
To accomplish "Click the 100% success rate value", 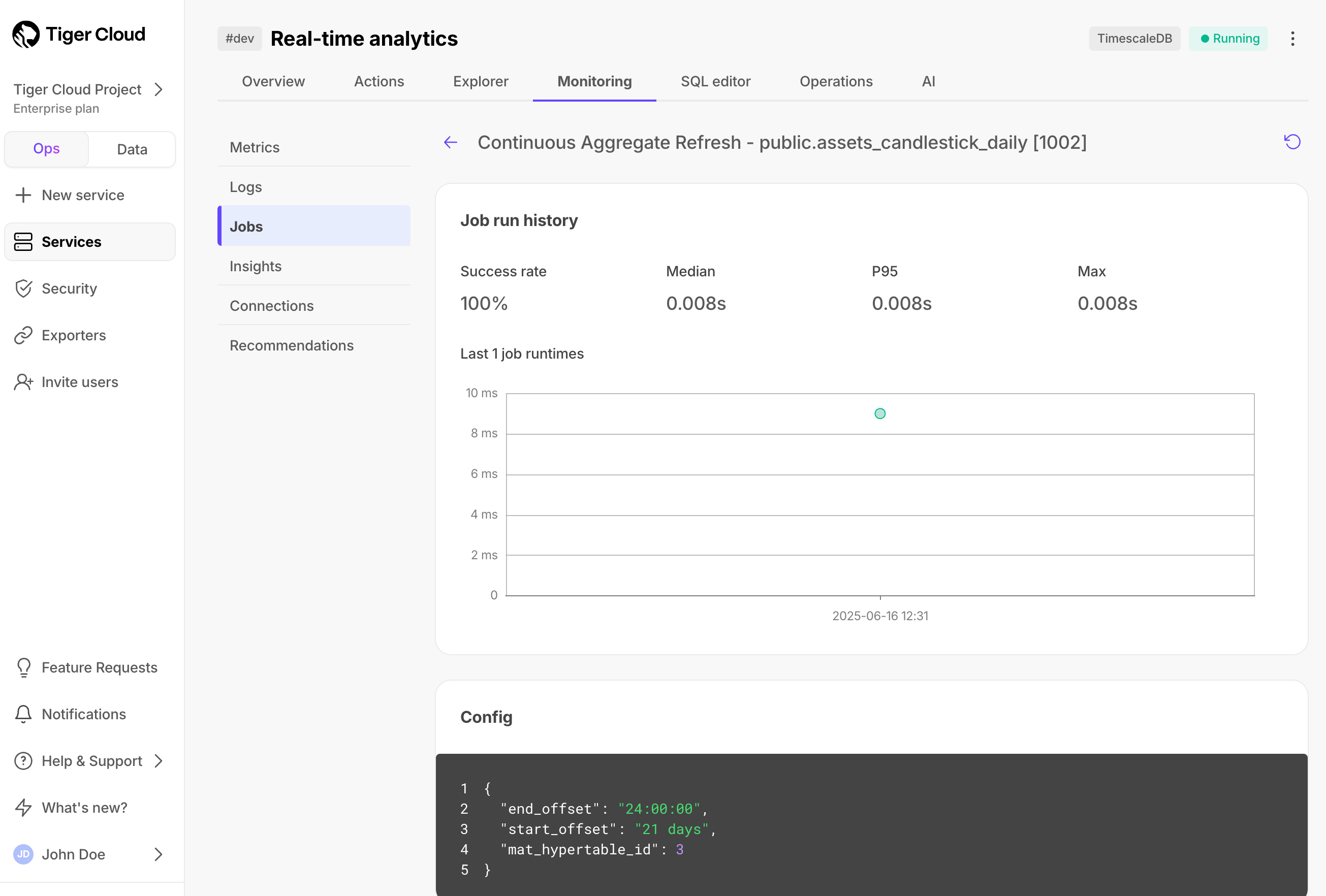I will pos(484,303).
